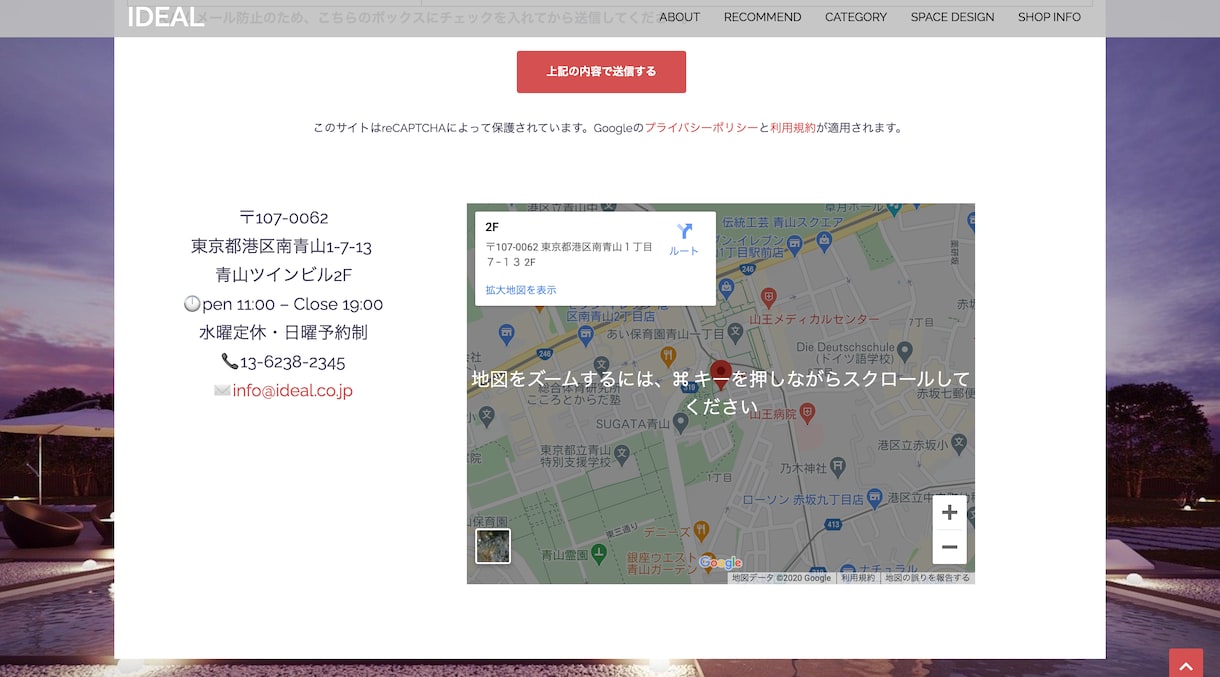Open 拡大地図を表示 larger map link

point(521,290)
